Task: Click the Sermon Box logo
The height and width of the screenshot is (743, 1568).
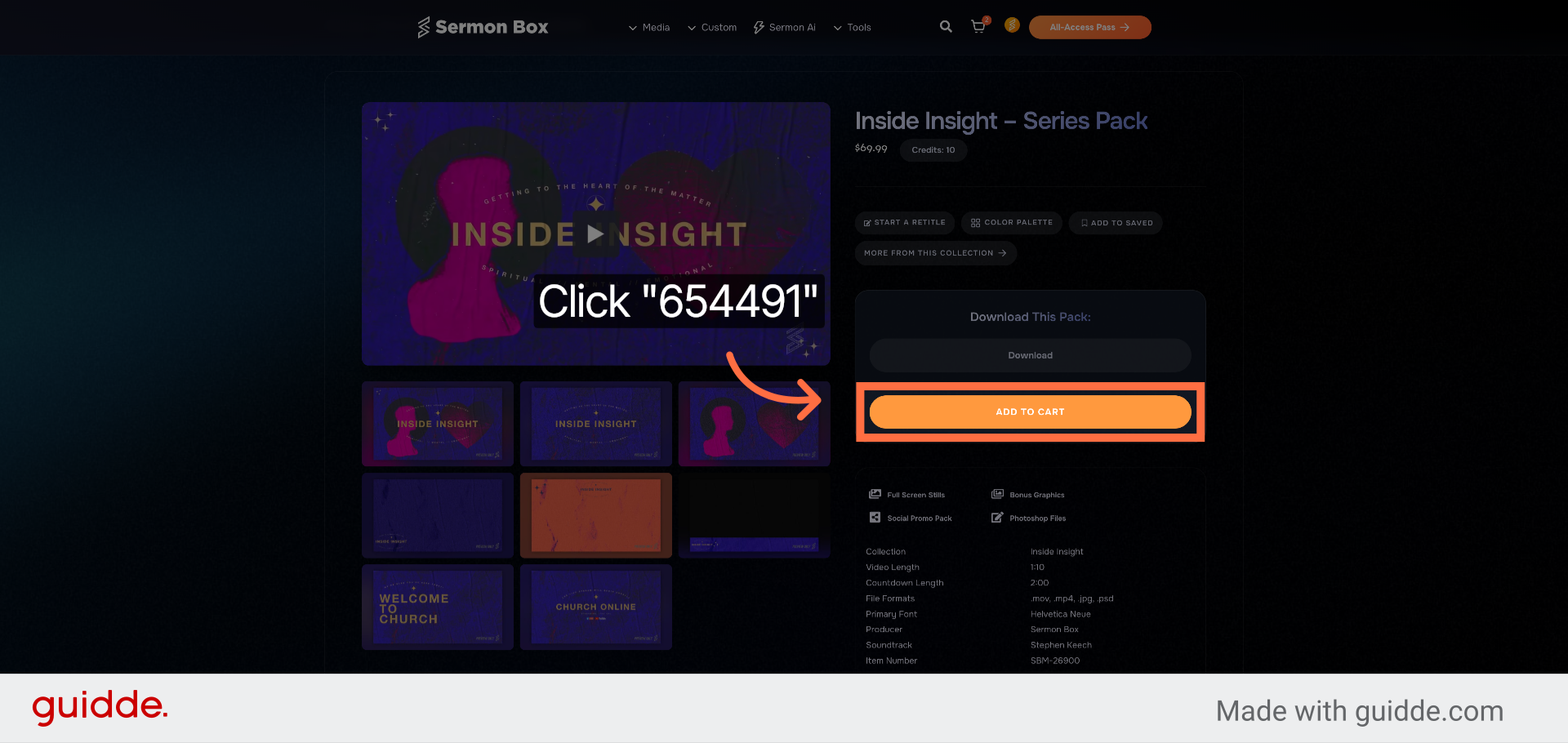Action: point(483,27)
